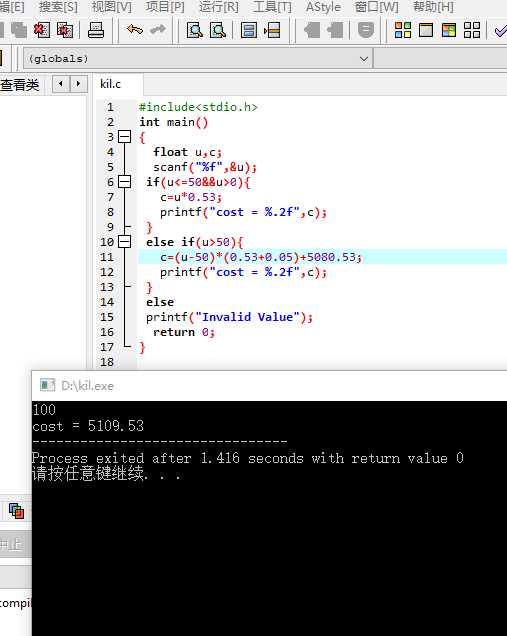This screenshot has height=636, width=507.
Task: Click the Close file red-X icon
Action: click(42, 30)
